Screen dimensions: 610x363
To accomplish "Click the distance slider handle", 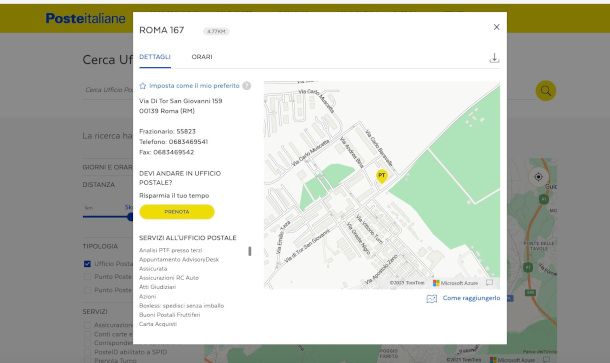I will click(130, 217).
